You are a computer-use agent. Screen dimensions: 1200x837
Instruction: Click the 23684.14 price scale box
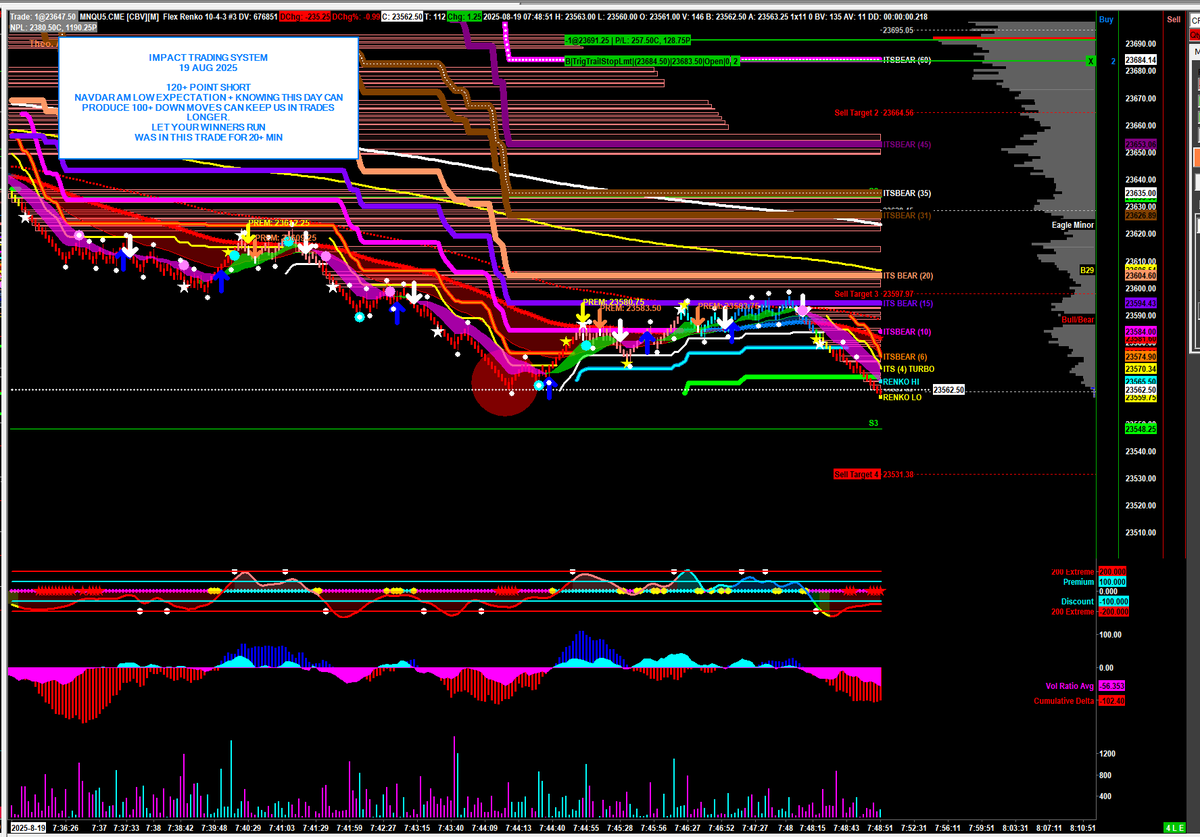pos(1141,61)
